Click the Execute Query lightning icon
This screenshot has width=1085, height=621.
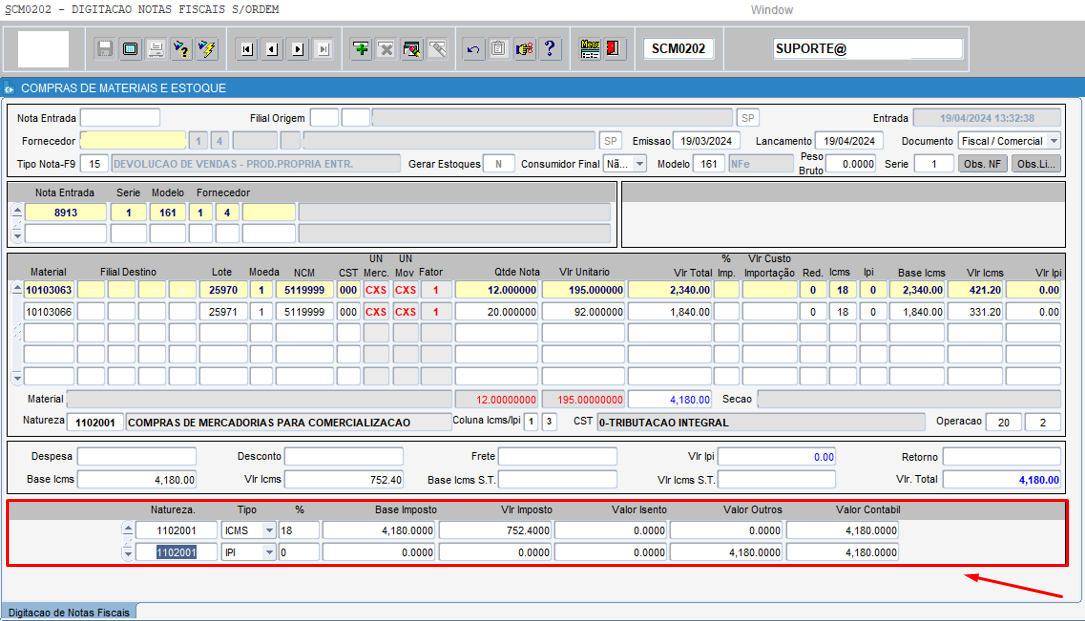pos(207,48)
